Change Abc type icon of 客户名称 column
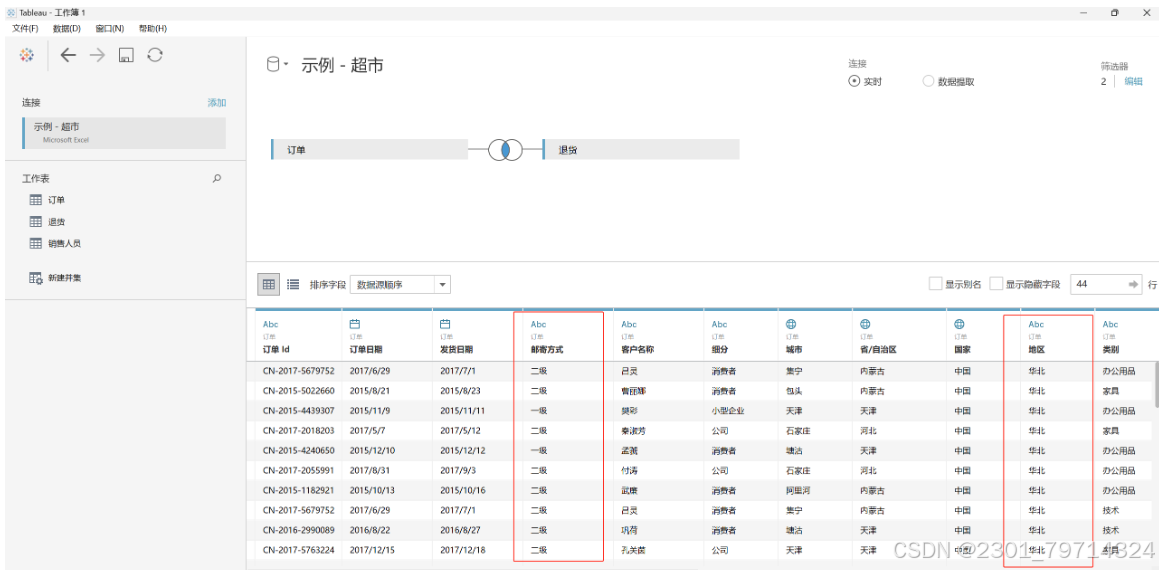1159x570 pixels. (628, 324)
